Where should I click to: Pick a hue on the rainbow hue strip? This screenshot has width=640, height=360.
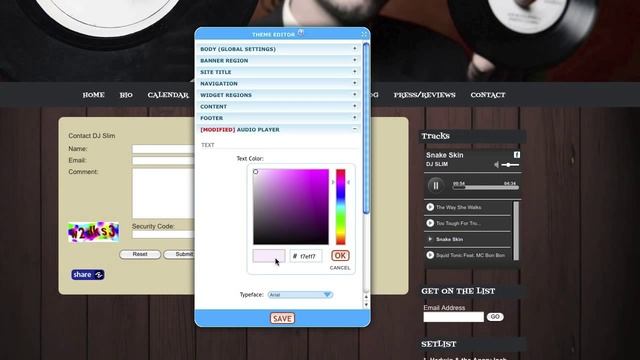click(x=340, y=207)
